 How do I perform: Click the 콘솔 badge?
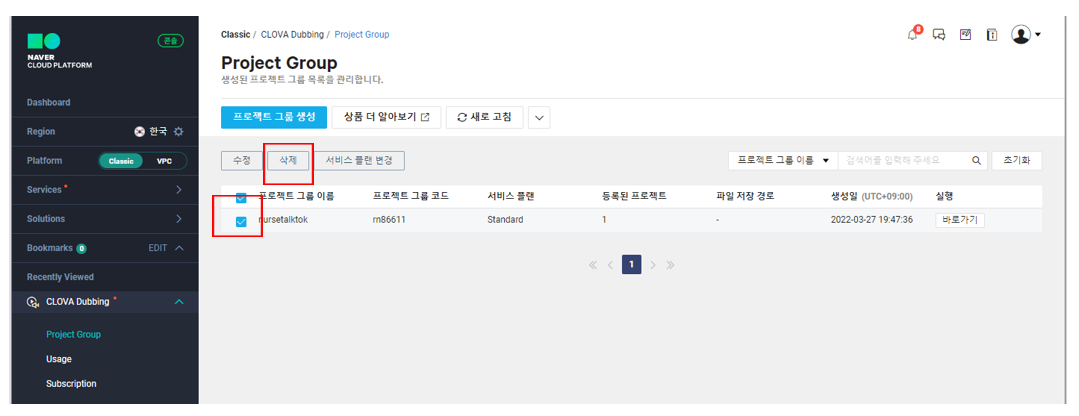(x=170, y=41)
